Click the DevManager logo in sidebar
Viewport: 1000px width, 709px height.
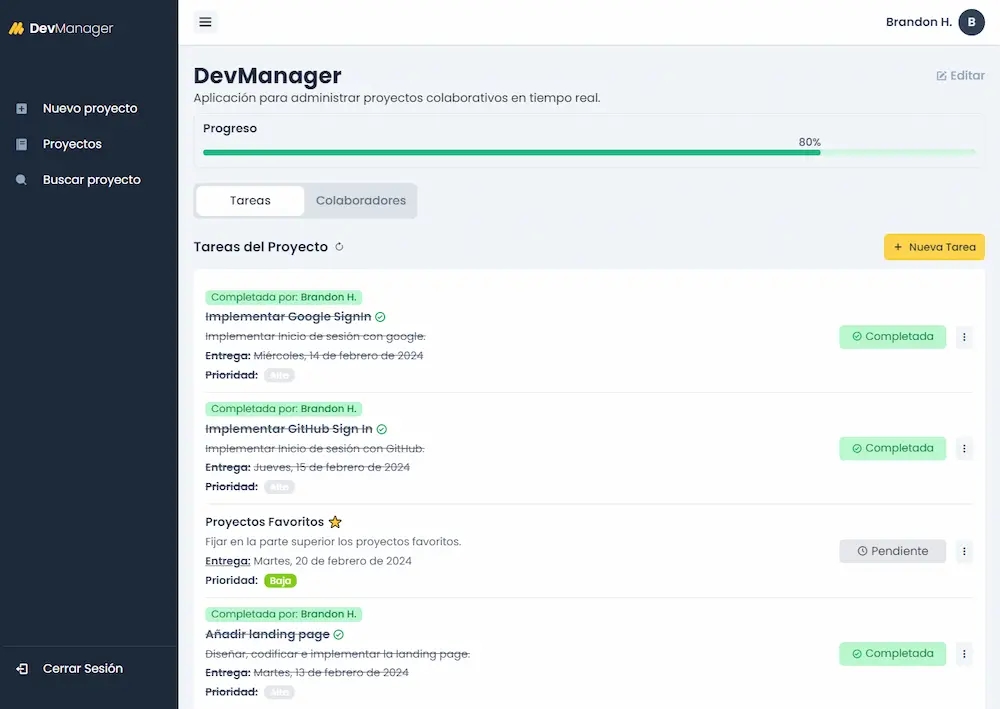pos(61,29)
